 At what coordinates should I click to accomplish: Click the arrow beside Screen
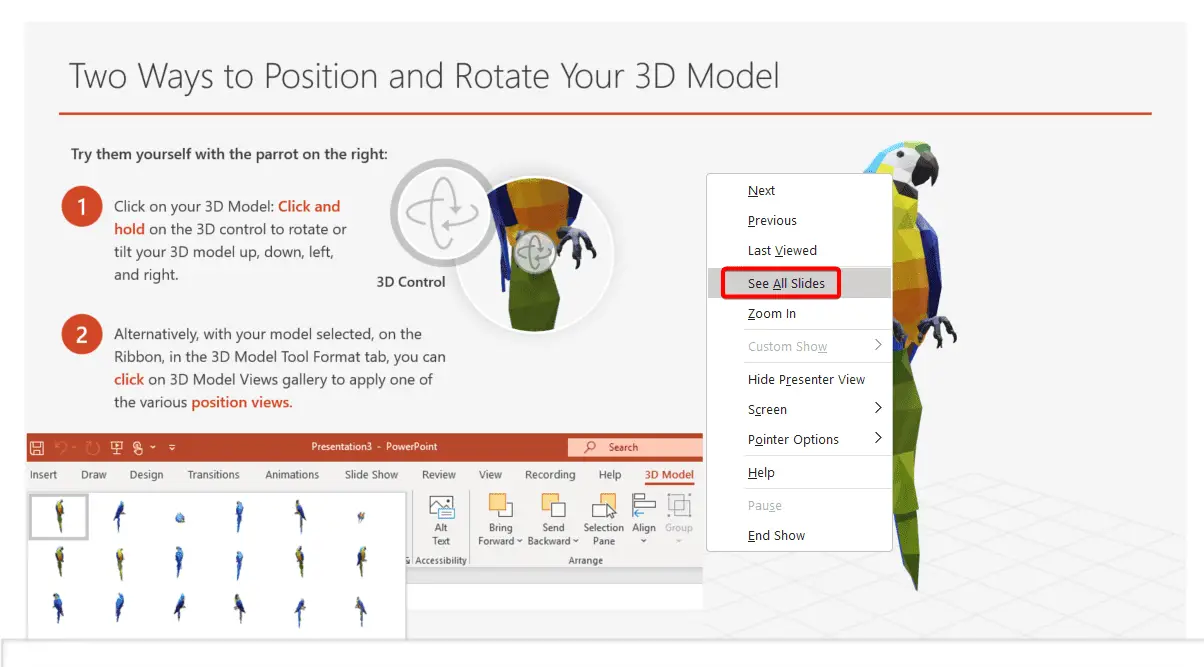tap(878, 408)
